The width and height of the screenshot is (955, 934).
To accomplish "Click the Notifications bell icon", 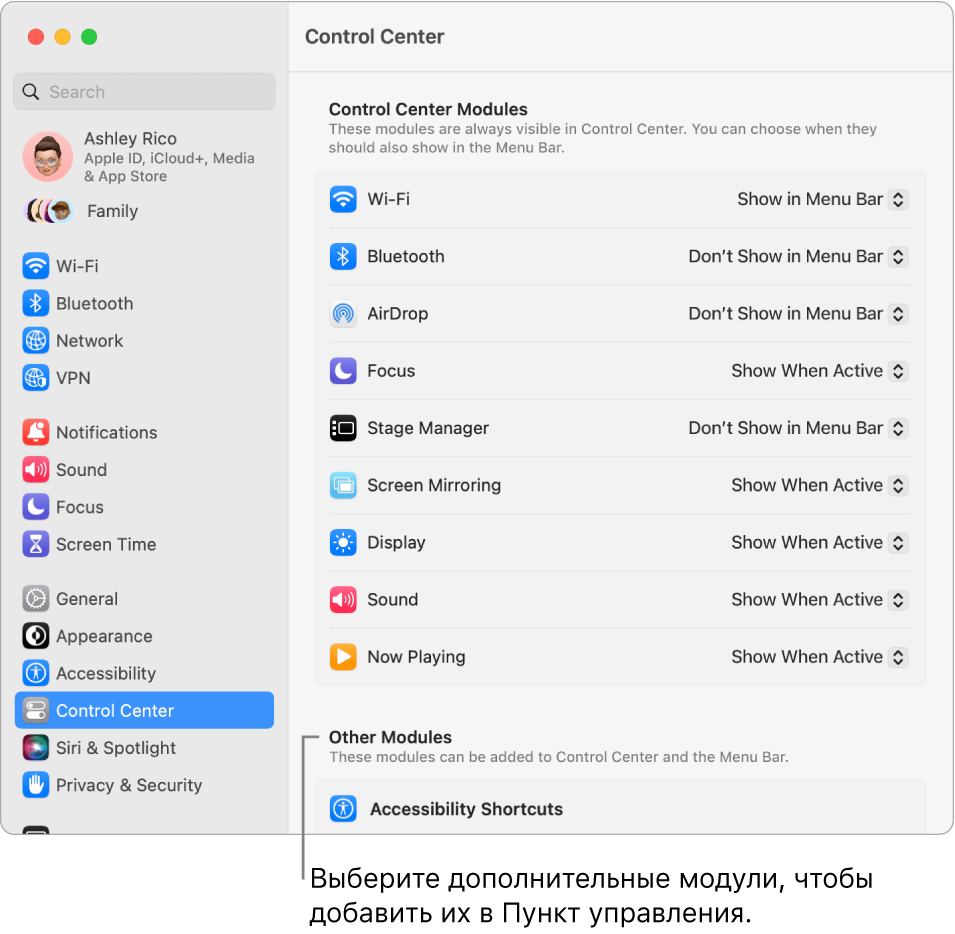I will tap(36, 432).
